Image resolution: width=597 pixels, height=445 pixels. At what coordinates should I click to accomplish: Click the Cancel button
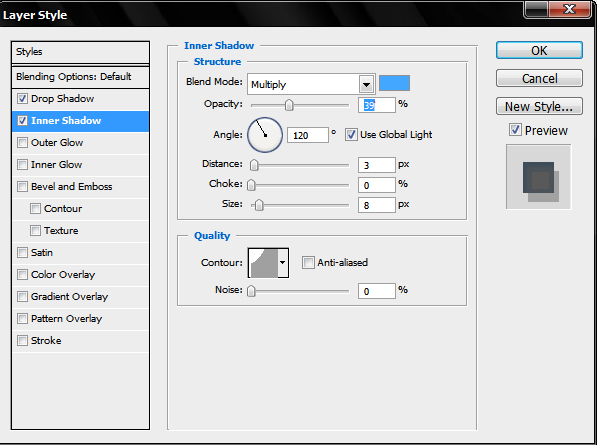[x=539, y=78]
